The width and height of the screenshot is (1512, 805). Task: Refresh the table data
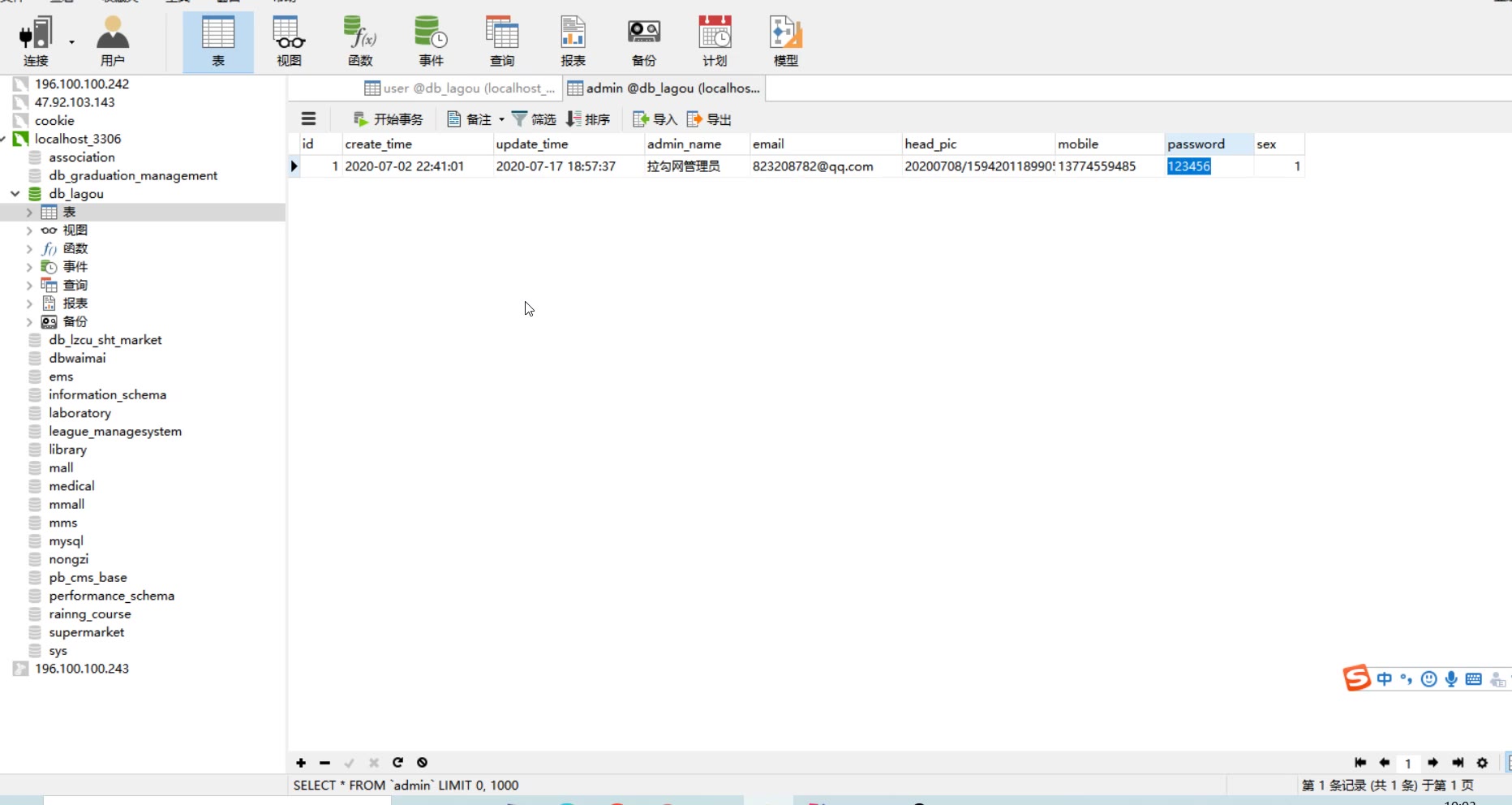[x=397, y=763]
